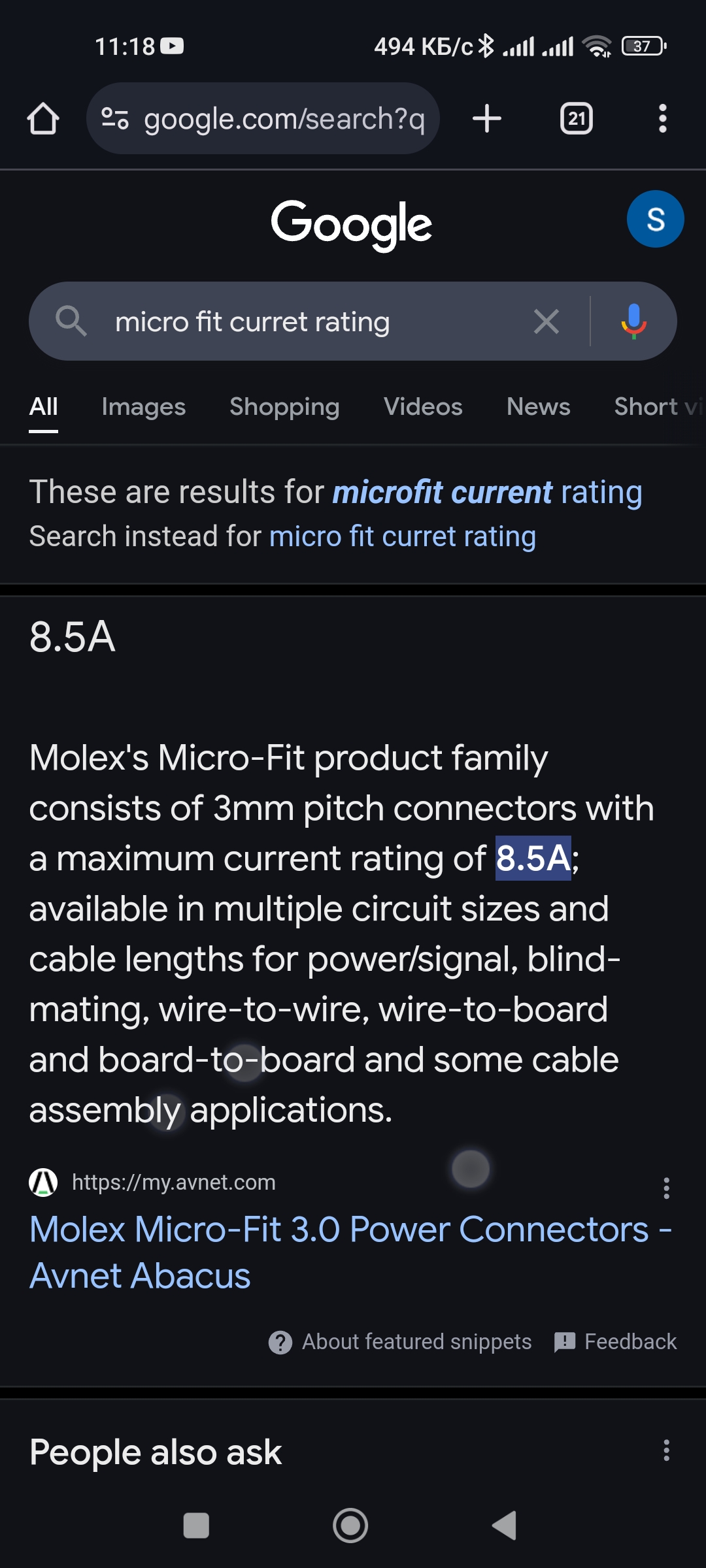Screen dimensions: 706x1568
Task: Open the browser three-dot menu
Action: [663, 119]
